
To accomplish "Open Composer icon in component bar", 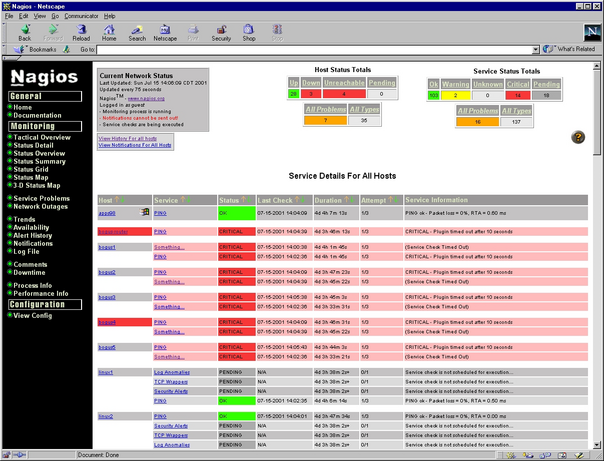I will click(579, 456).
